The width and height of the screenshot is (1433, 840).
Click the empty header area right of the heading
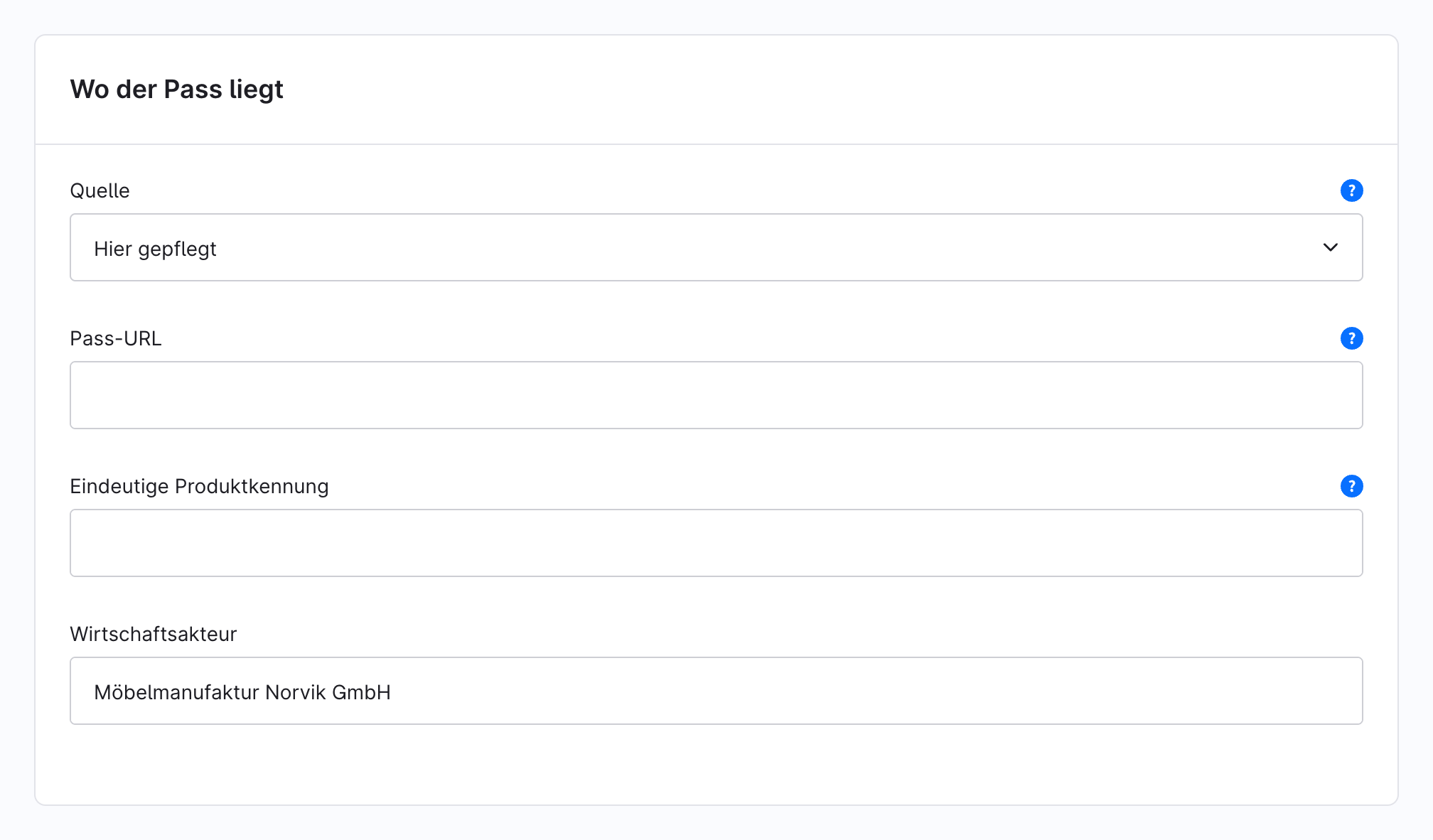[x=839, y=90]
